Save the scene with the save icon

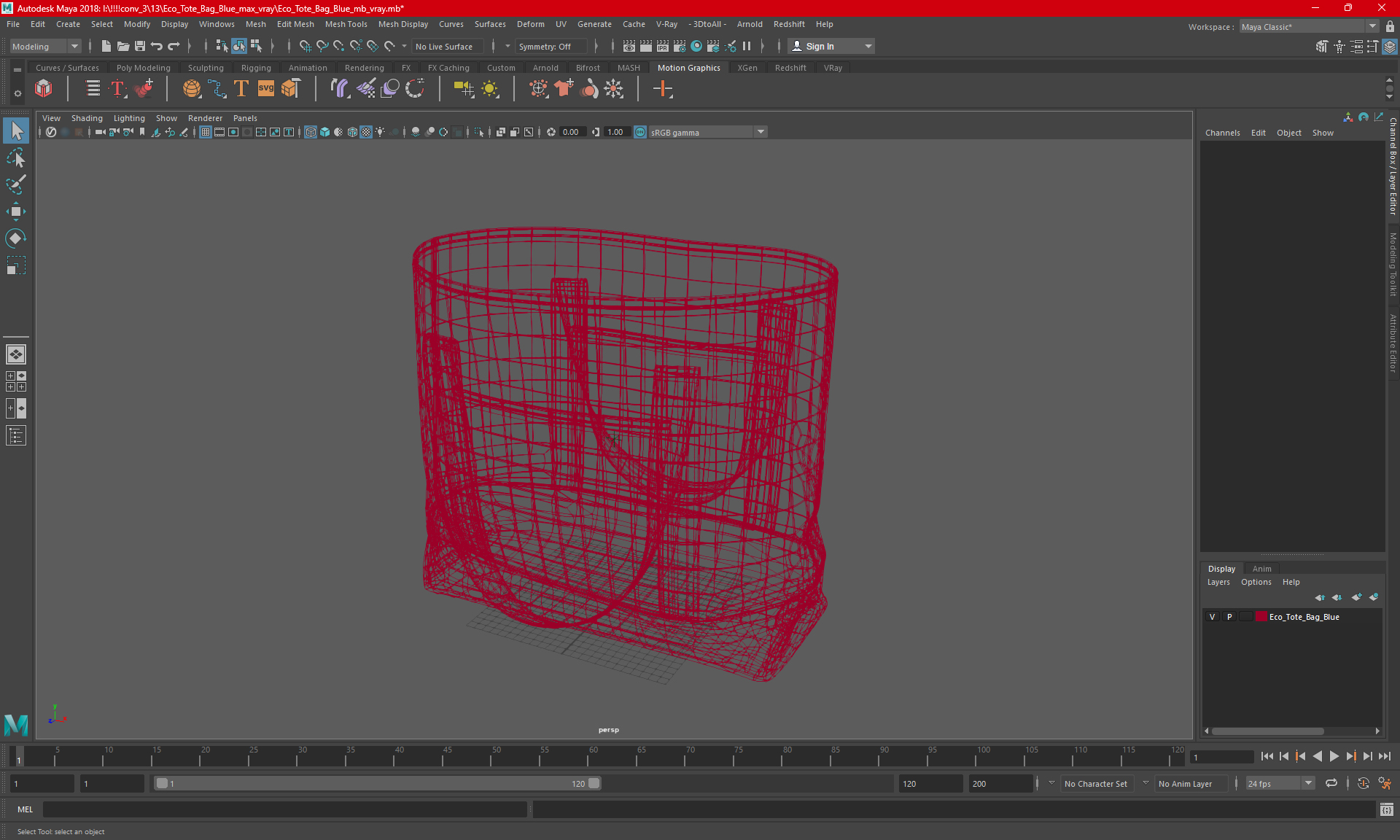(x=140, y=46)
